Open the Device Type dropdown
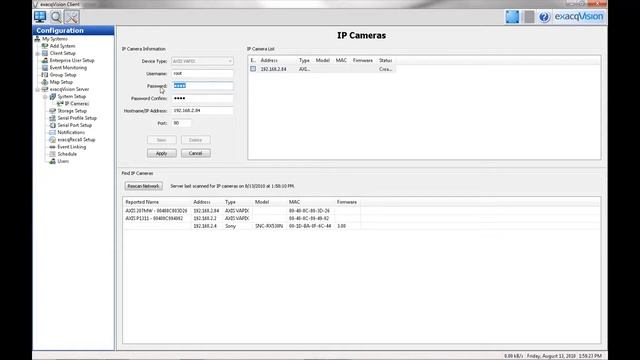 point(202,61)
